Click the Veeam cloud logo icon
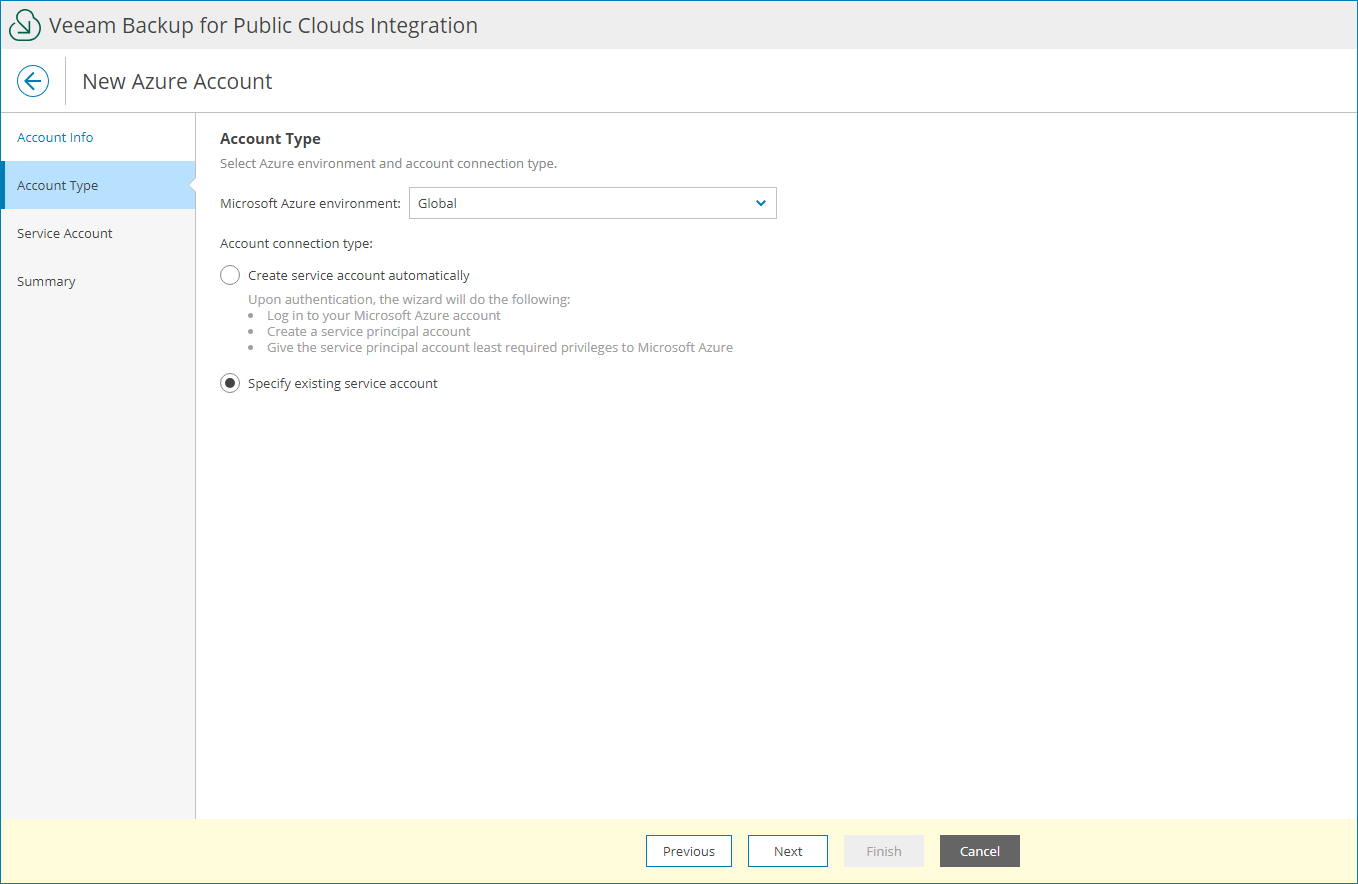Viewport: 1358px width, 884px height. [25, 25]
